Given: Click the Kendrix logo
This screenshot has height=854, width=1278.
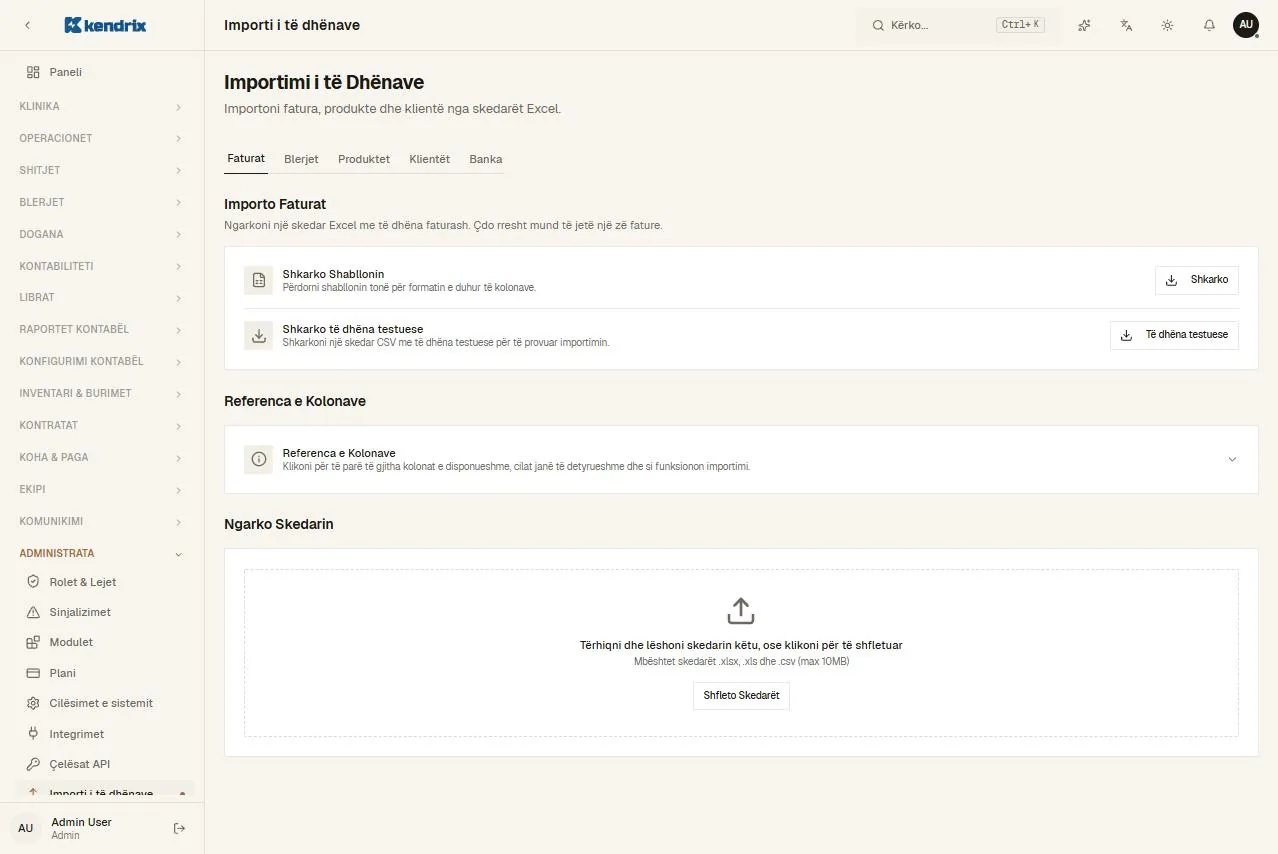Looking at the screenshot, I should [x=105, y=25].
